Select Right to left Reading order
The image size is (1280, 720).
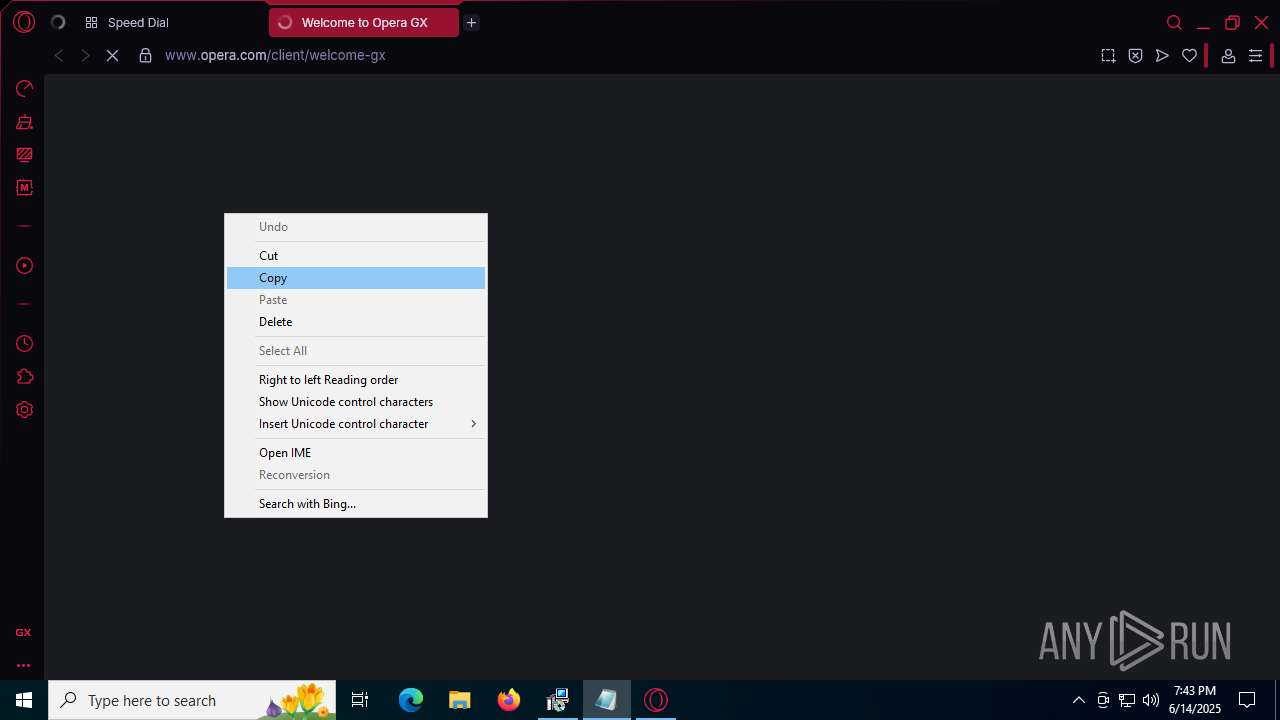[x=356, y=380]
